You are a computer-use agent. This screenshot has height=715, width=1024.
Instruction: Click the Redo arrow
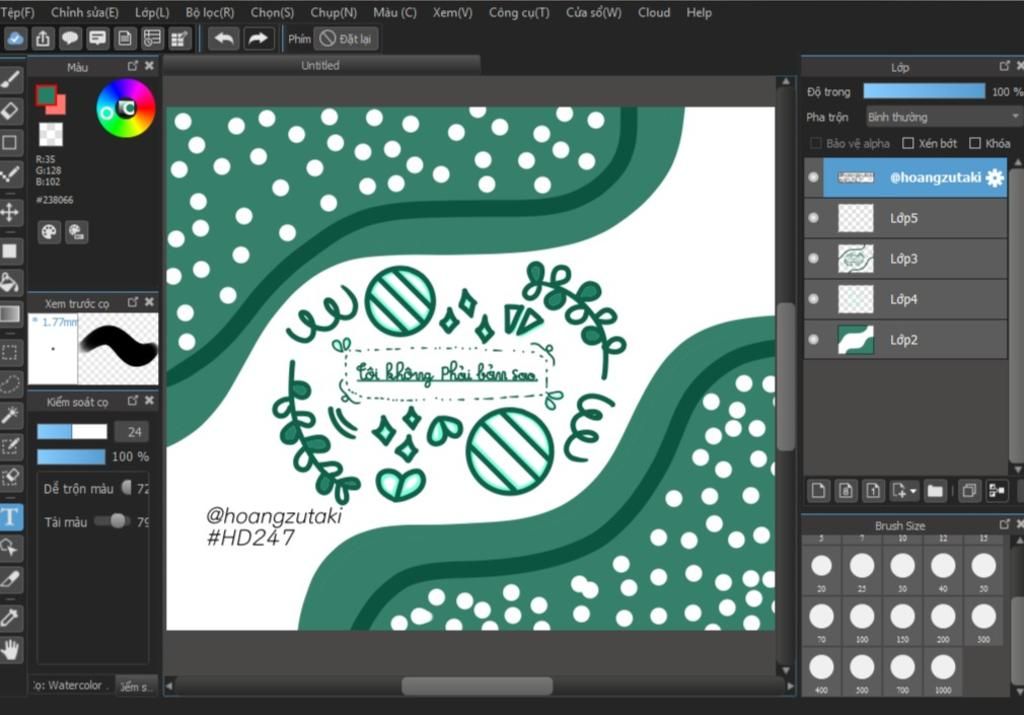coord(259,39)
